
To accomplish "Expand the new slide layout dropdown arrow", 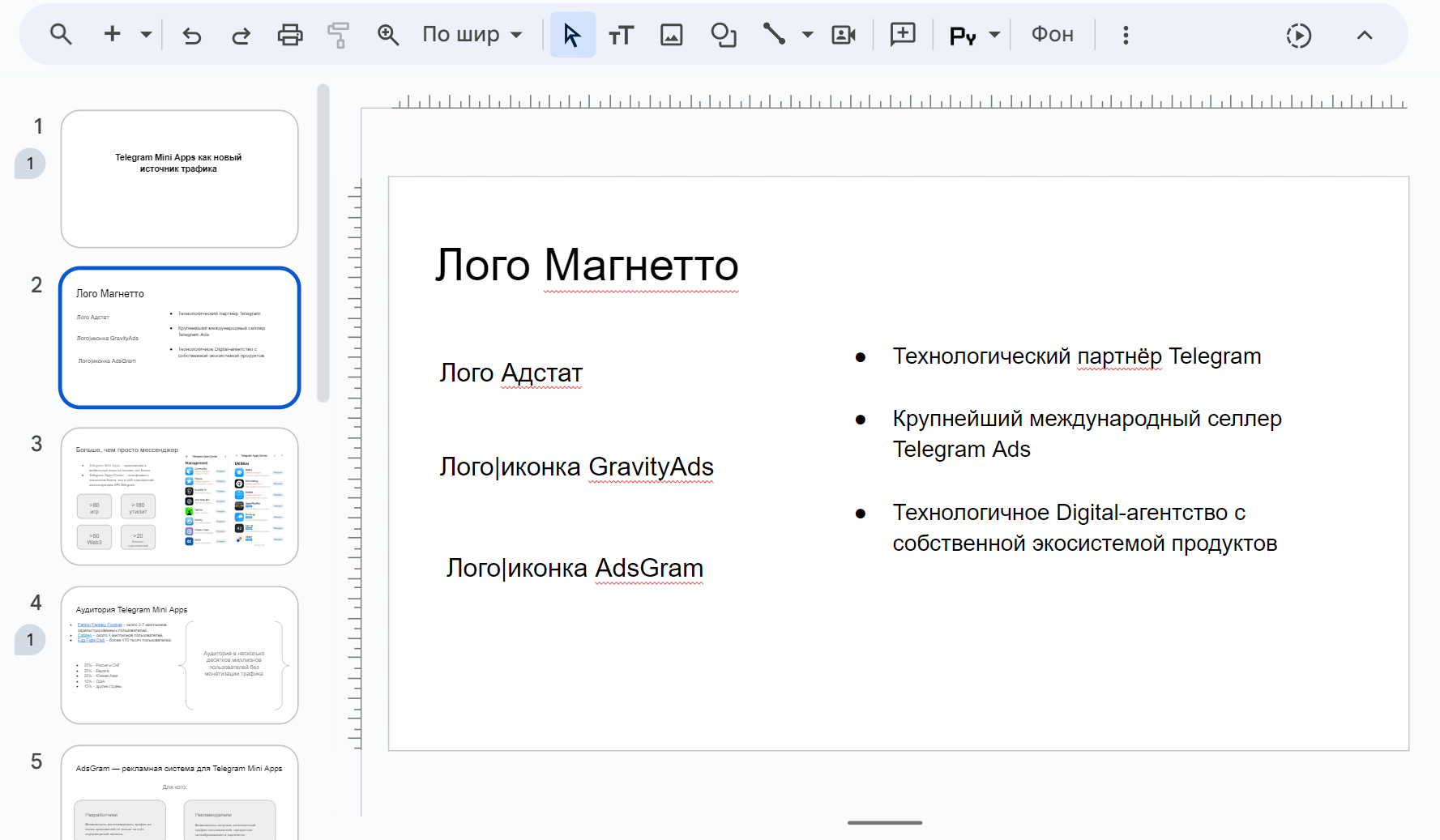I will (x=146, y=35).
